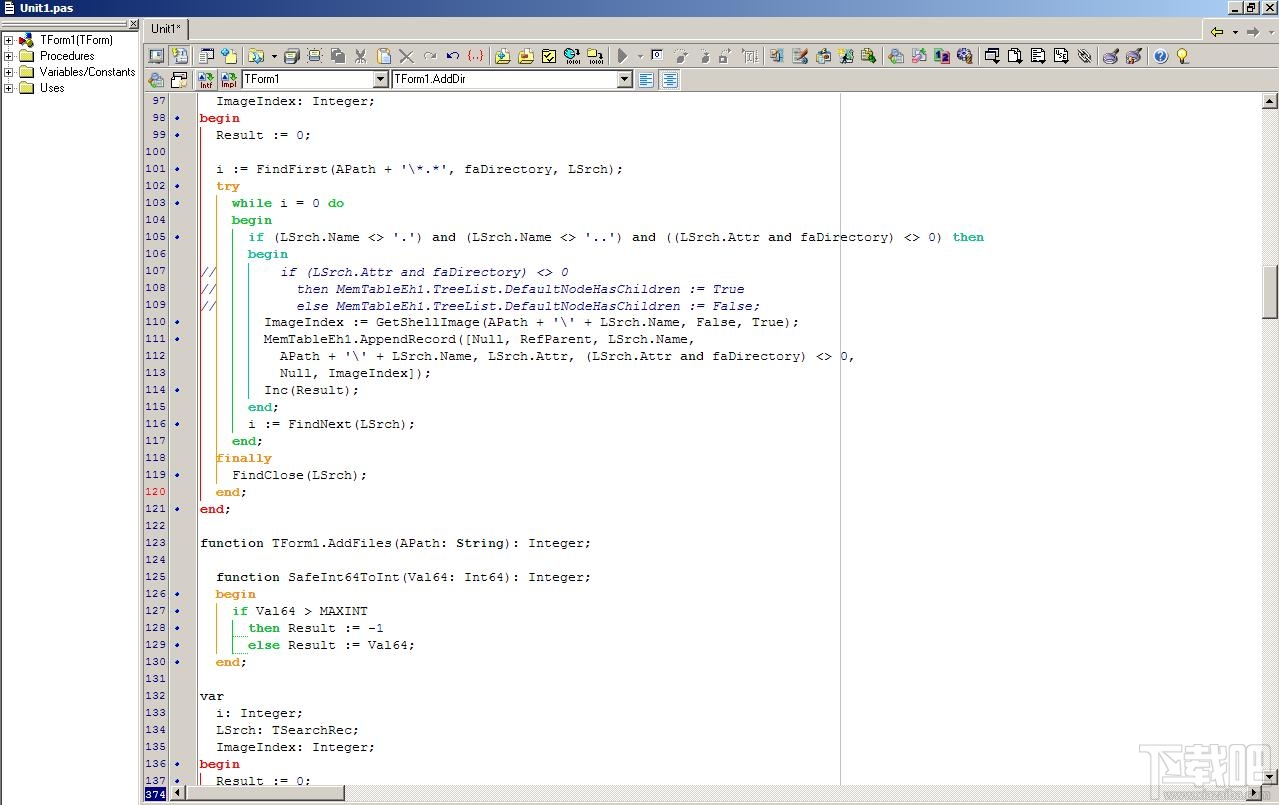Screen dimensions: 1279x805
Task: Click the green Run arrow icon
Action: point(622,56)
